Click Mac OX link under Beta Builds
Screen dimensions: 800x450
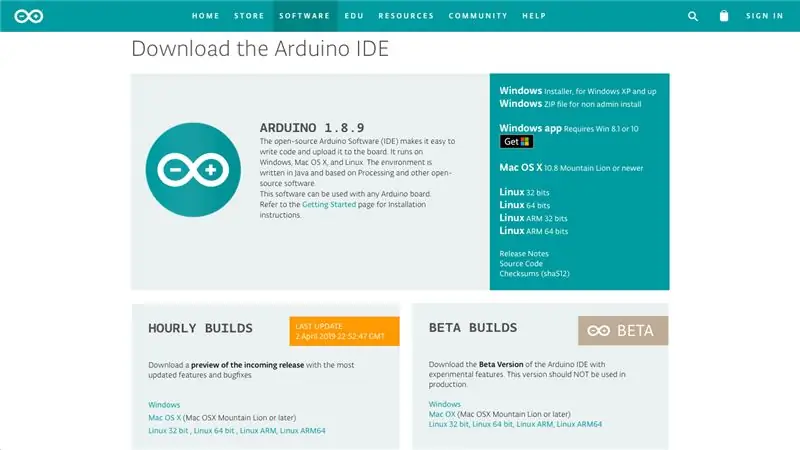[x=442, y=414]
